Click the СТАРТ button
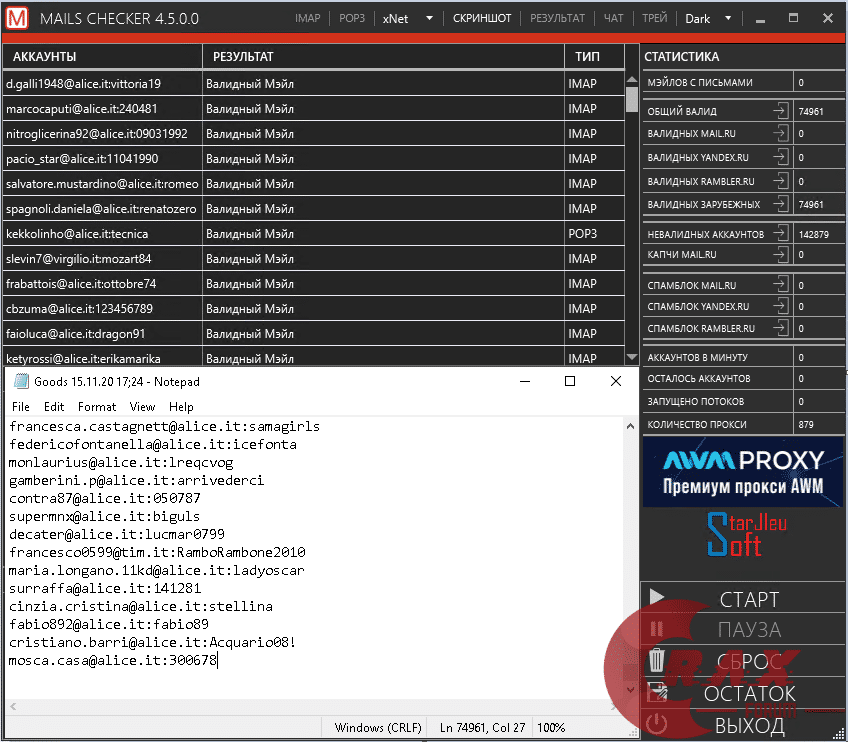This screenshot has height=742, width=848. (743, 598)
